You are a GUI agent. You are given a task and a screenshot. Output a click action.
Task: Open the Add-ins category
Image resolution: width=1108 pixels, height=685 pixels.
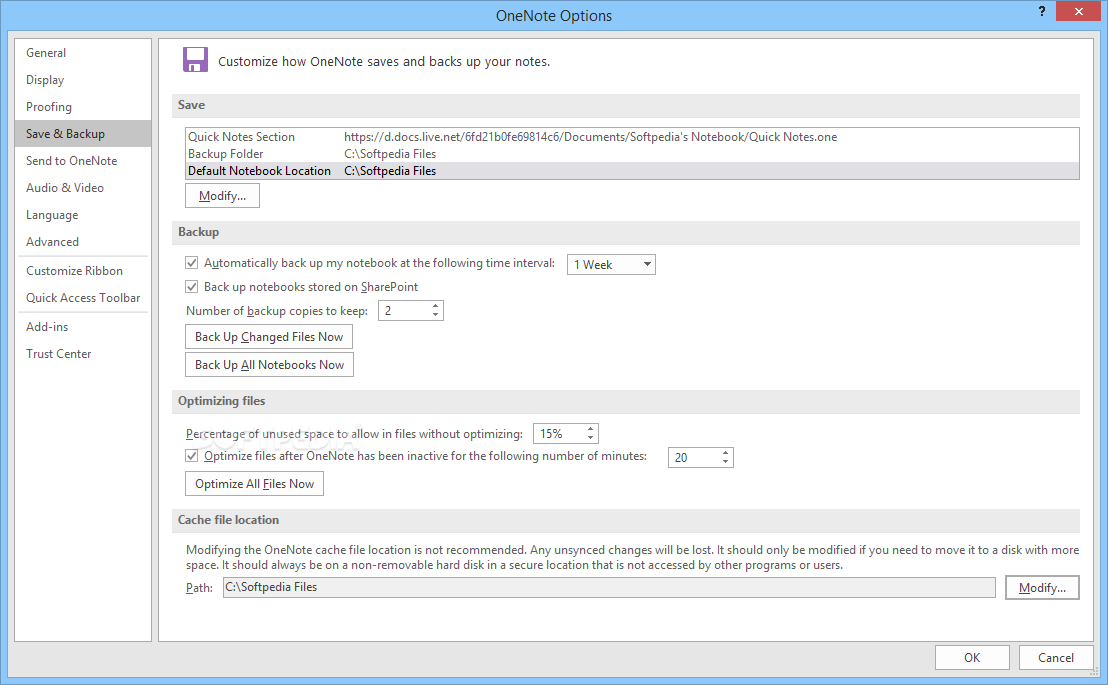[83, 327]
